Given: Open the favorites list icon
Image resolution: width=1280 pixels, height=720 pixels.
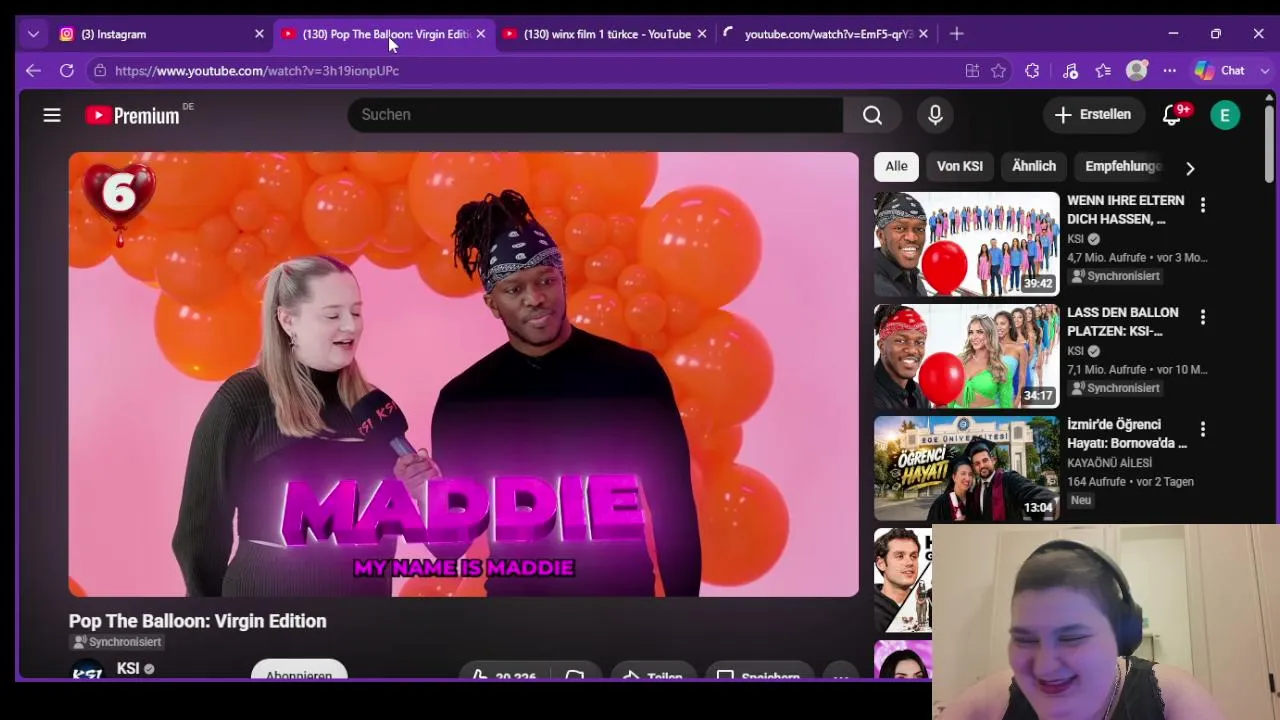Looking at the screenshot, I should (1103, 71).
